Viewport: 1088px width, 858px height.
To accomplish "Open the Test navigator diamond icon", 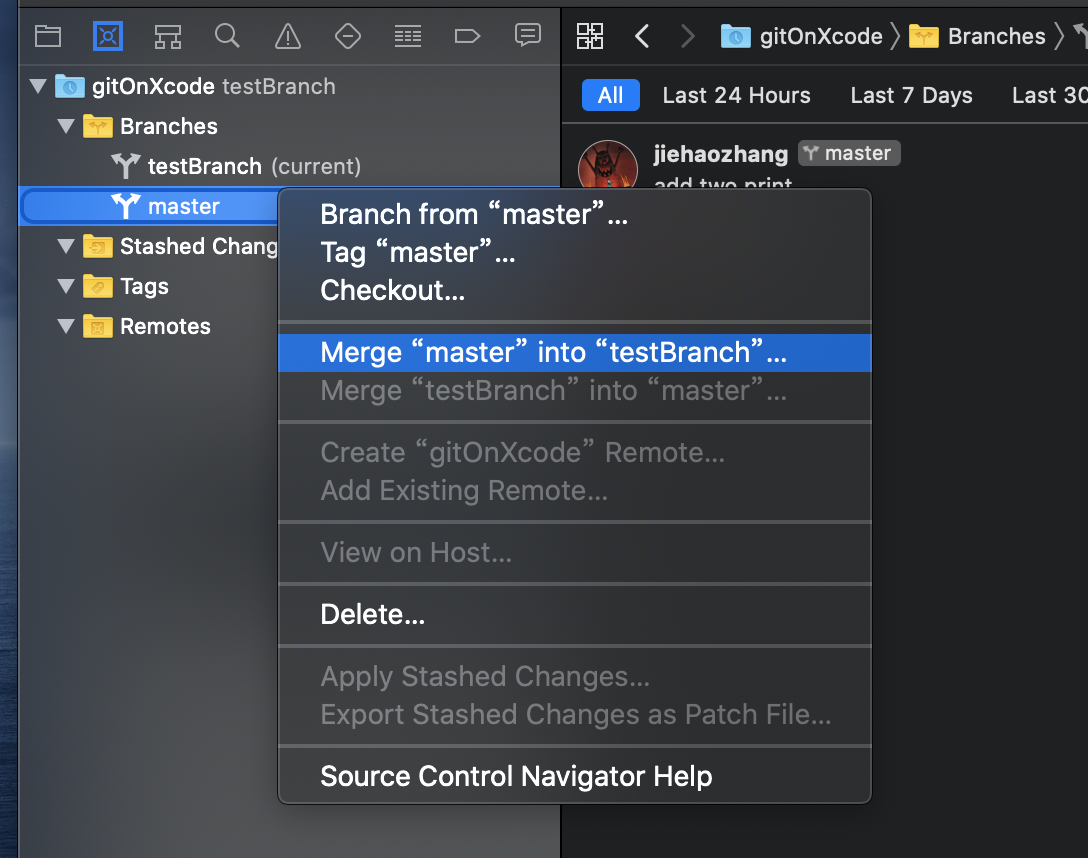I will coord(348,36).
